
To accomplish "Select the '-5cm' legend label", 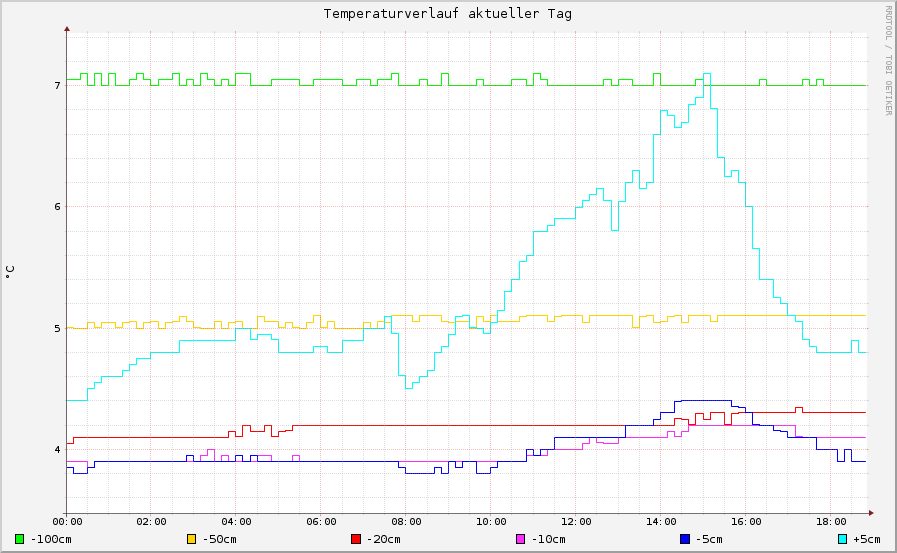I will (709, 539).
